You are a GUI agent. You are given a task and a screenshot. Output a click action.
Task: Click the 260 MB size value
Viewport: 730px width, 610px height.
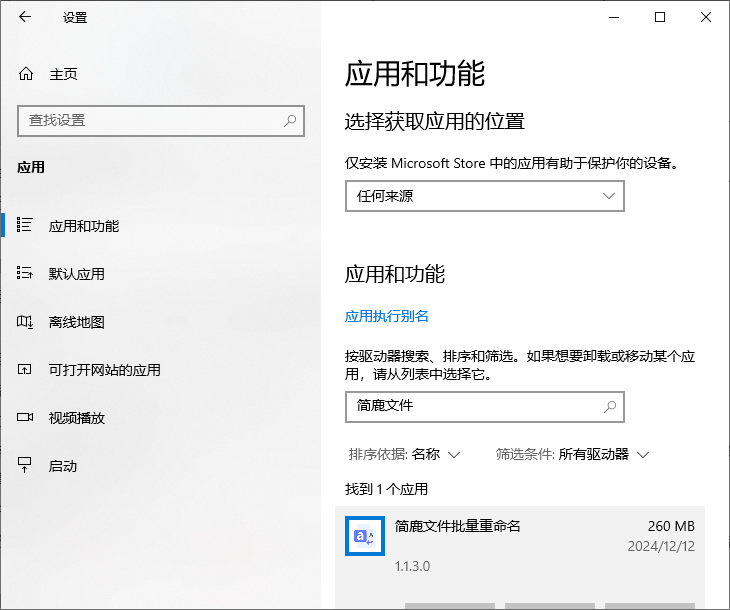click(671, 526)
